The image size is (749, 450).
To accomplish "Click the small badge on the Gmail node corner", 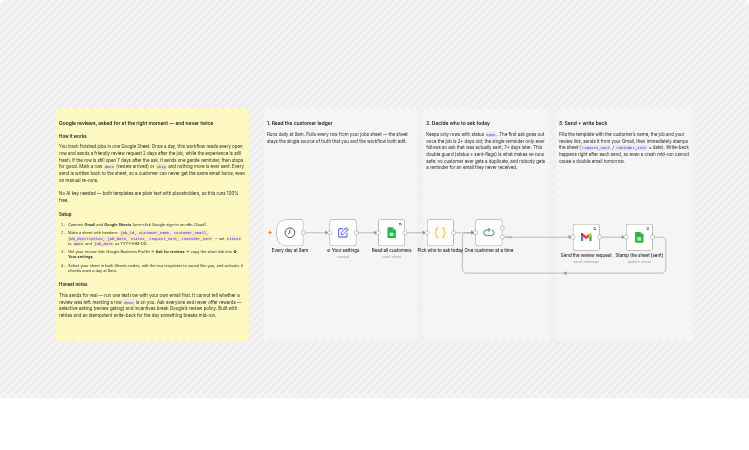I will click(x=595, y=229).
